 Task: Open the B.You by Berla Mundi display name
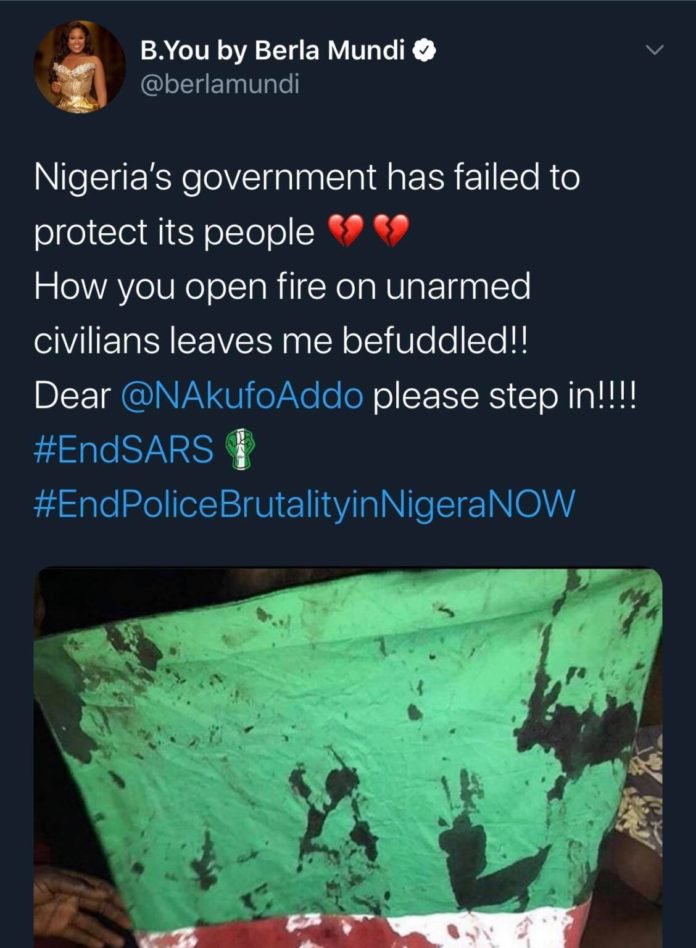[272, 51]
